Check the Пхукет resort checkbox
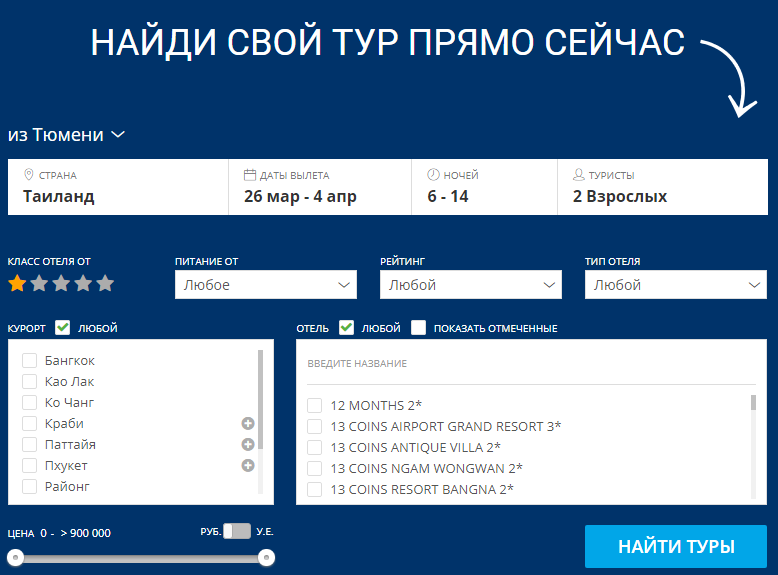Image resolution: width=778 pixels, height=575 pixels. coord(29,465)
